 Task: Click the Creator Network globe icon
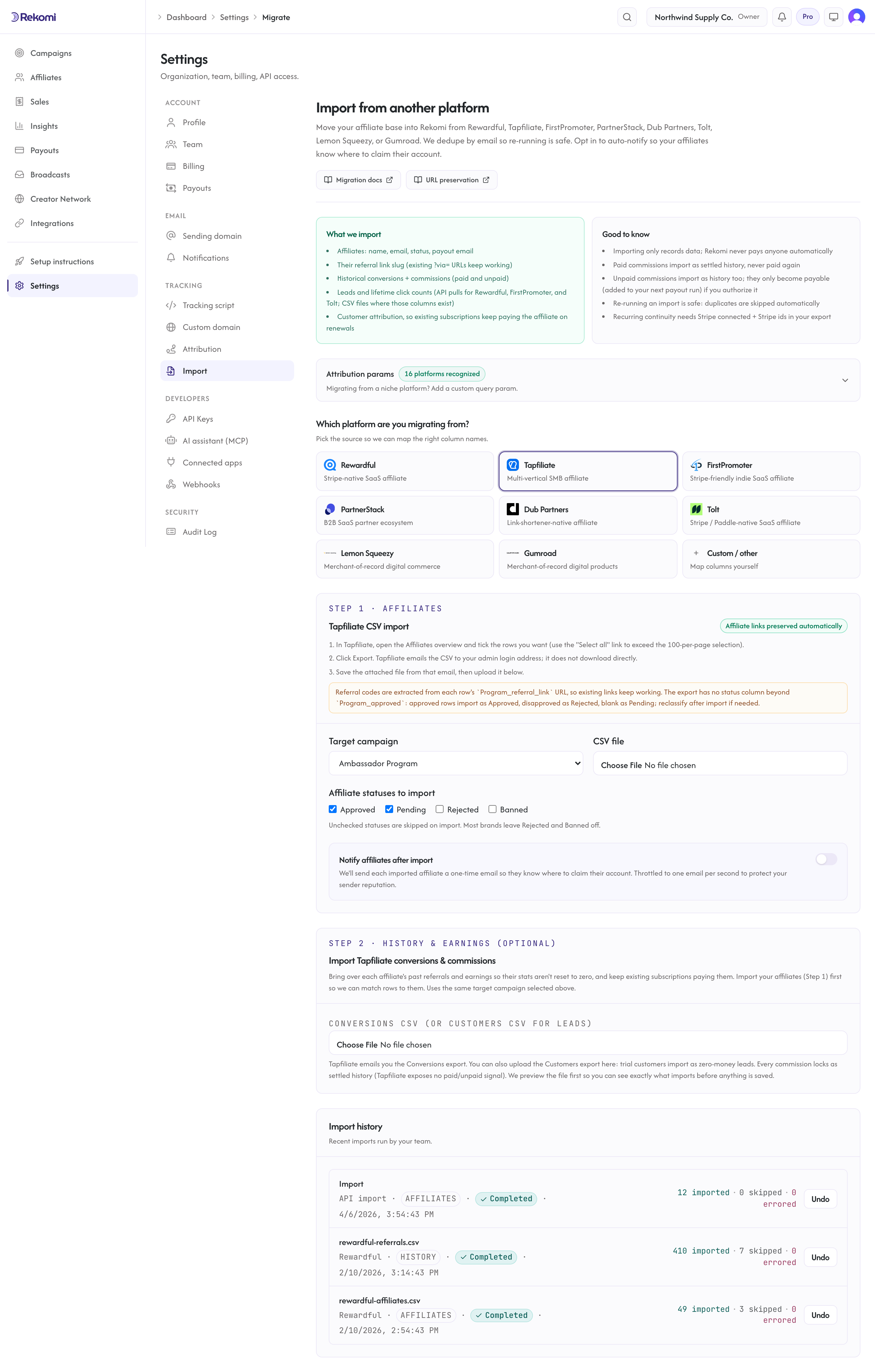[19, 199]
